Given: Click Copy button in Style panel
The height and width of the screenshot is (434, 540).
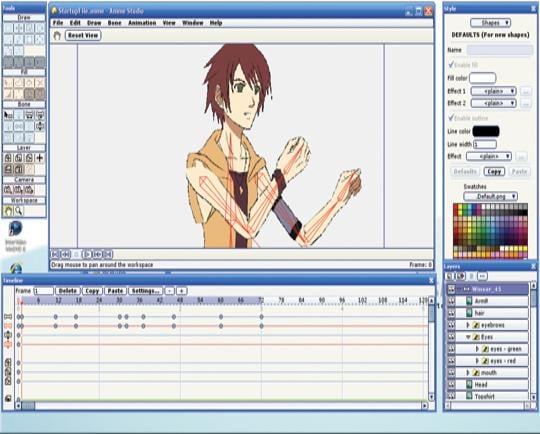Looking at the screenshot, I should pos(494,172).
